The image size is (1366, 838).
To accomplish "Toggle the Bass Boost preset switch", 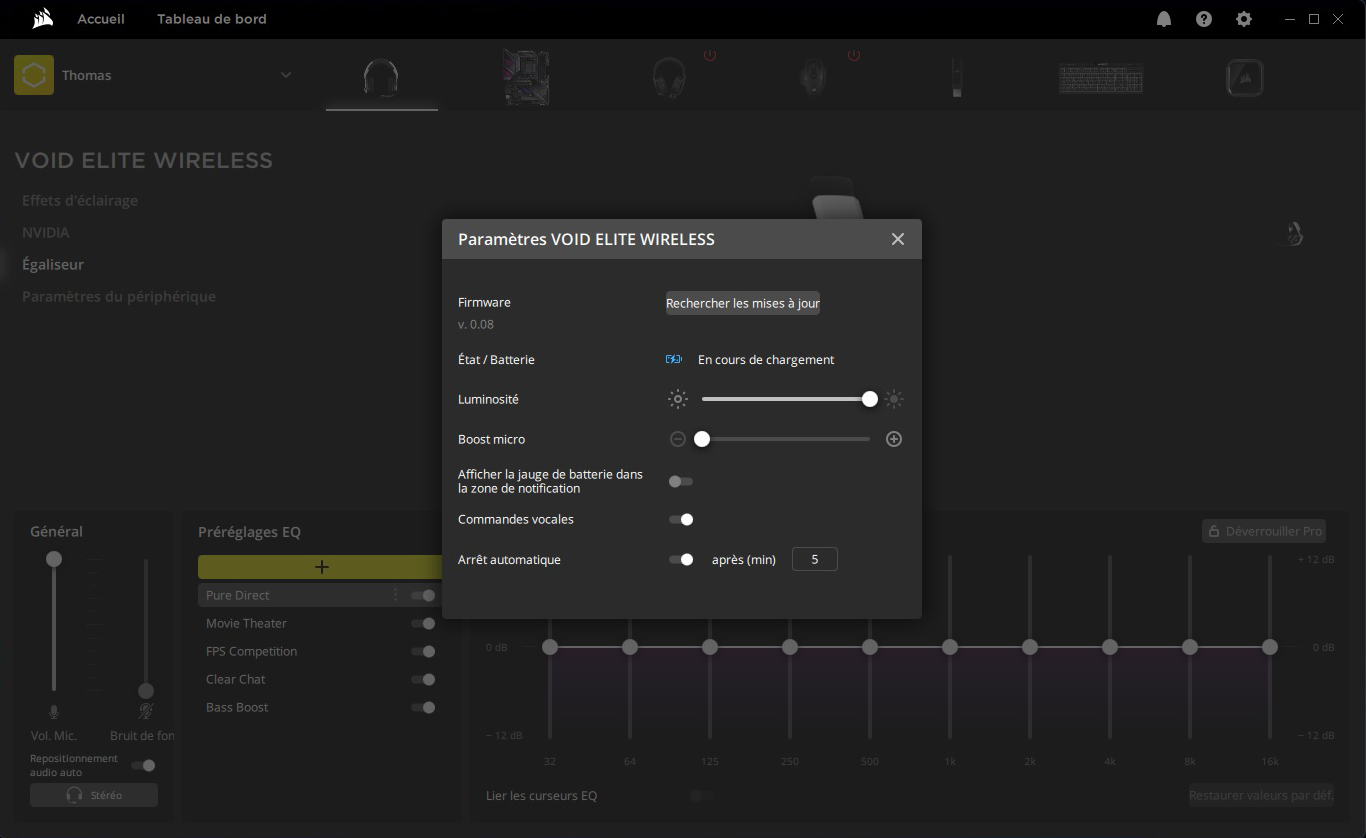I will pos(424,707).
